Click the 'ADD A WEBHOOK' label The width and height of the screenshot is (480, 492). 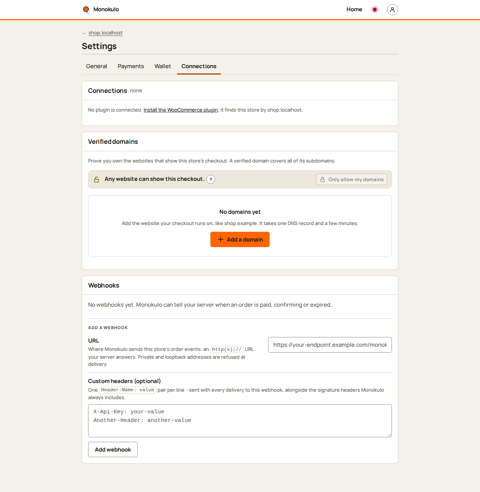click(x=108, y=328)
